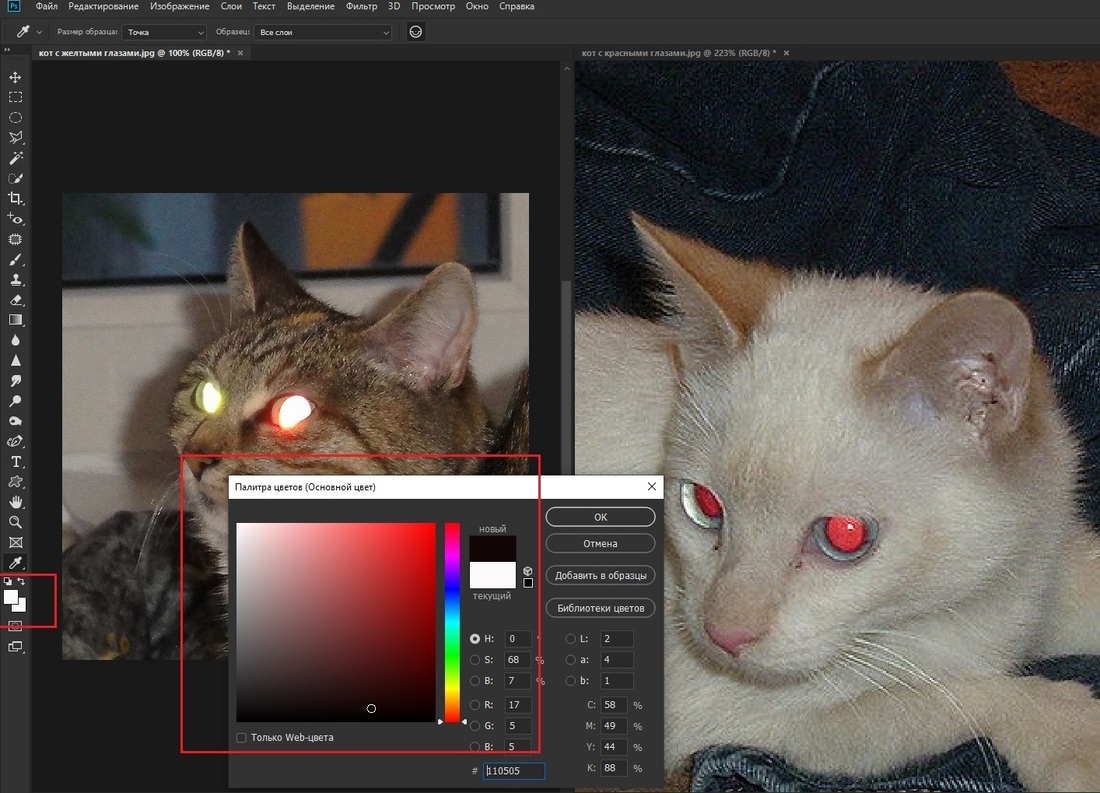Click 'Добавить в образцы' button
Image resolution: width=1100 pixels, height=793 pixels.
[600, 576]
